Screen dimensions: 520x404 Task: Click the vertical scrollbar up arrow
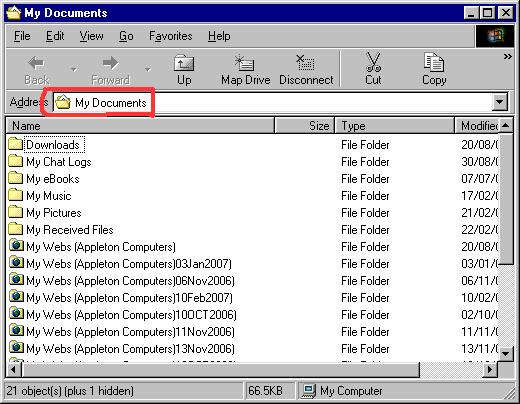(506, 126)
